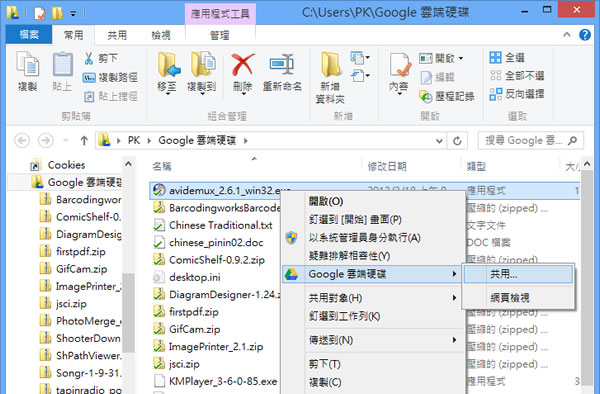Screen dimensions: 600x394
Task: Click Invert selection (反向選擇) in ribbon
Action: (517, 94)
